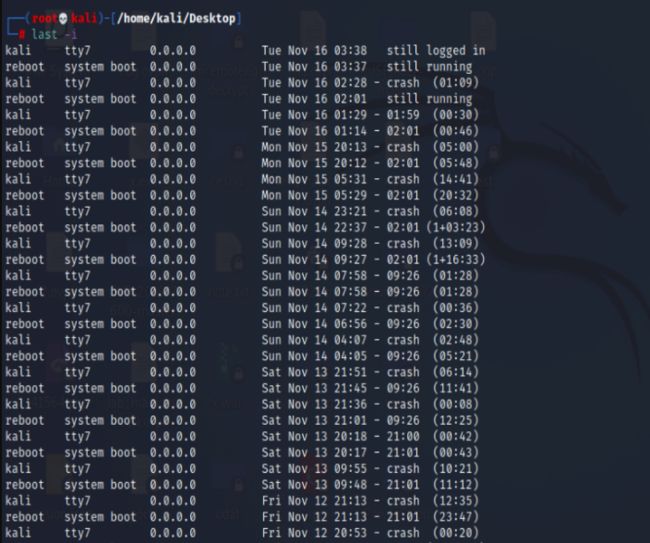Click the '(06:14)' crash duration
The image size is (650, 543).
pyautogui.click(x=456, y=373)
